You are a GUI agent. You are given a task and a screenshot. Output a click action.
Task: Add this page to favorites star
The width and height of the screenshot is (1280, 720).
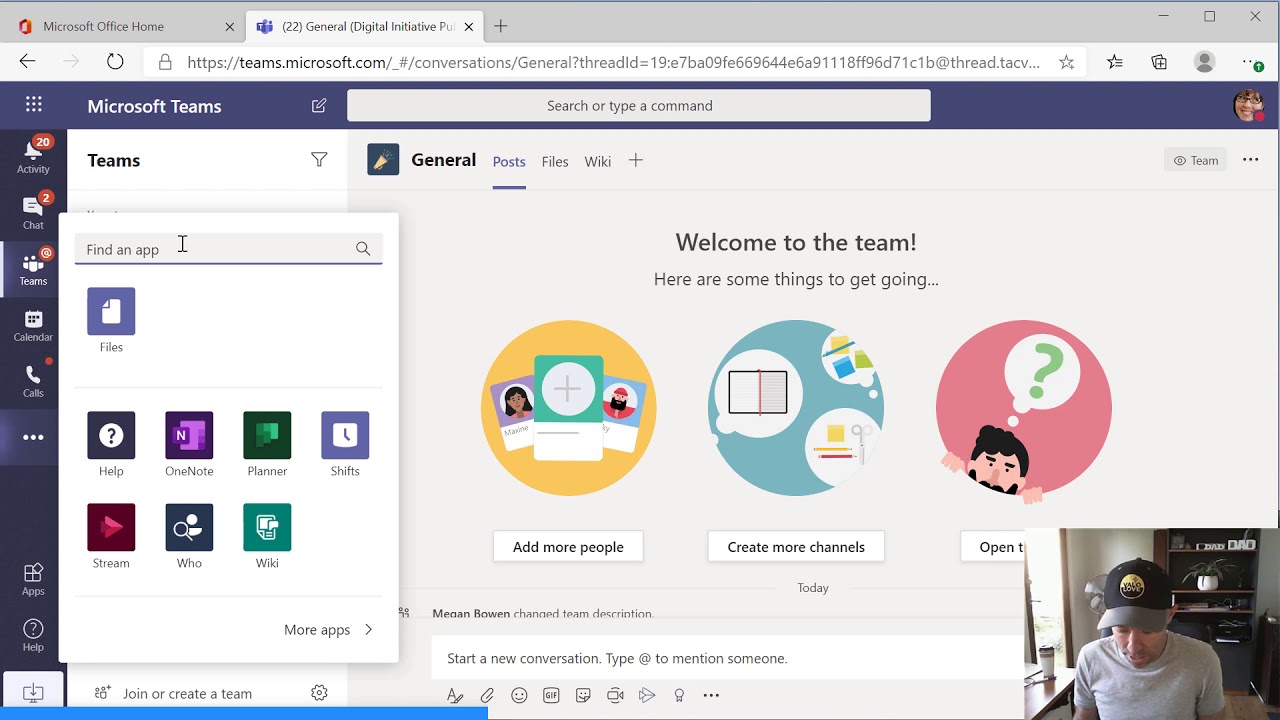(1067, 62)
